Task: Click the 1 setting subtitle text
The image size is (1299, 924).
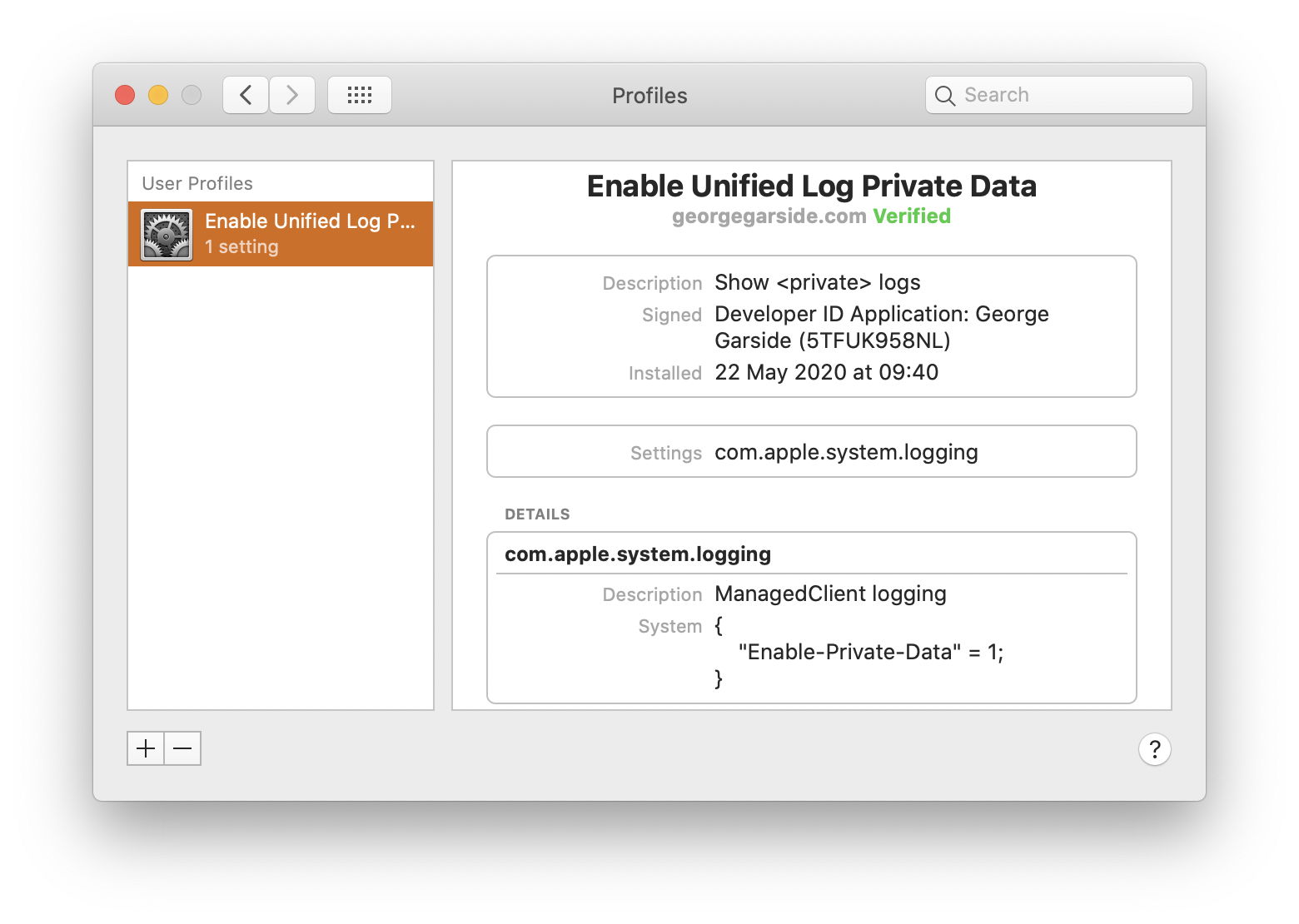Action: tap(241, 246)
